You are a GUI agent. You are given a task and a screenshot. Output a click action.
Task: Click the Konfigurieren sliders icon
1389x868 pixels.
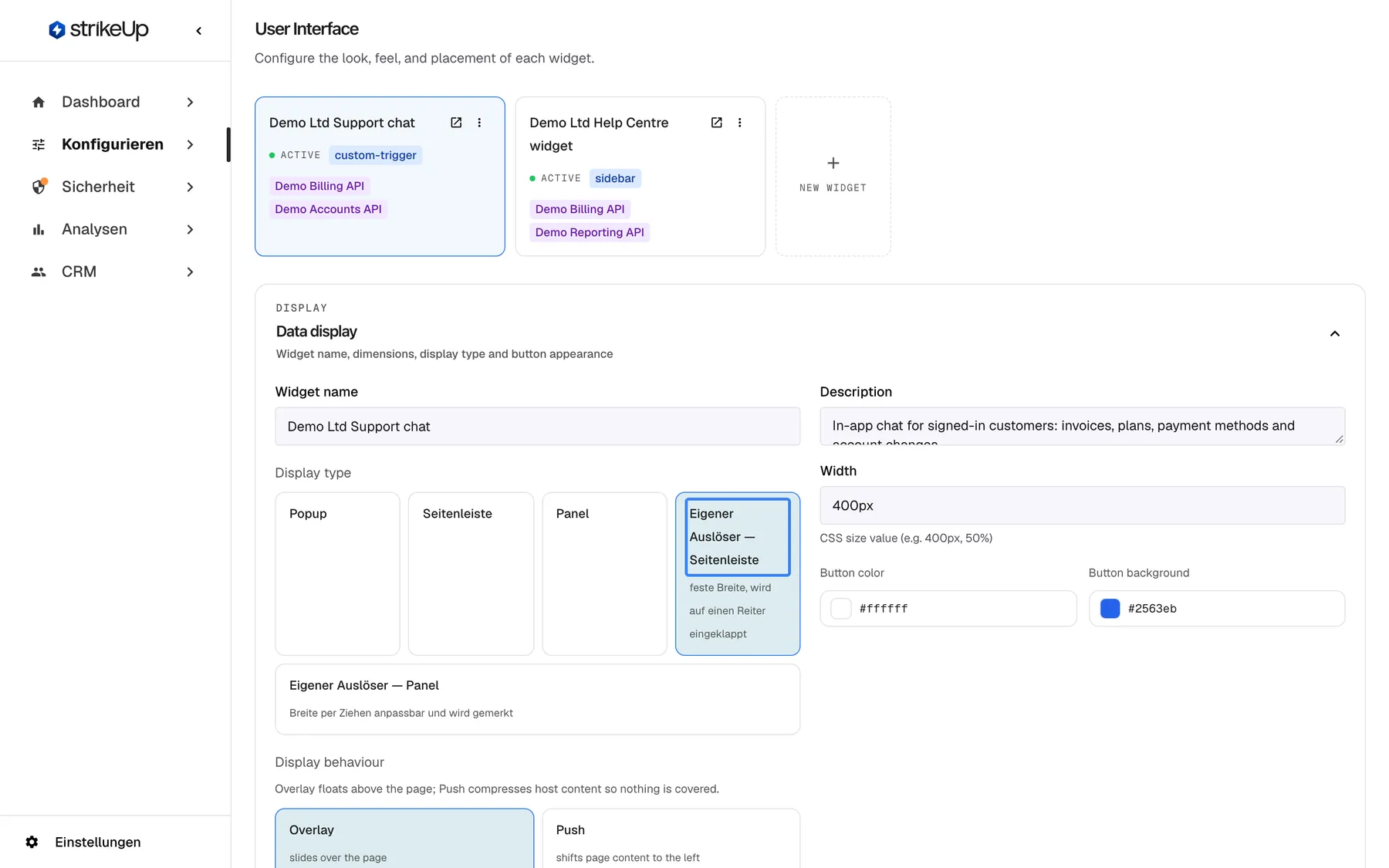pos(39,144)
